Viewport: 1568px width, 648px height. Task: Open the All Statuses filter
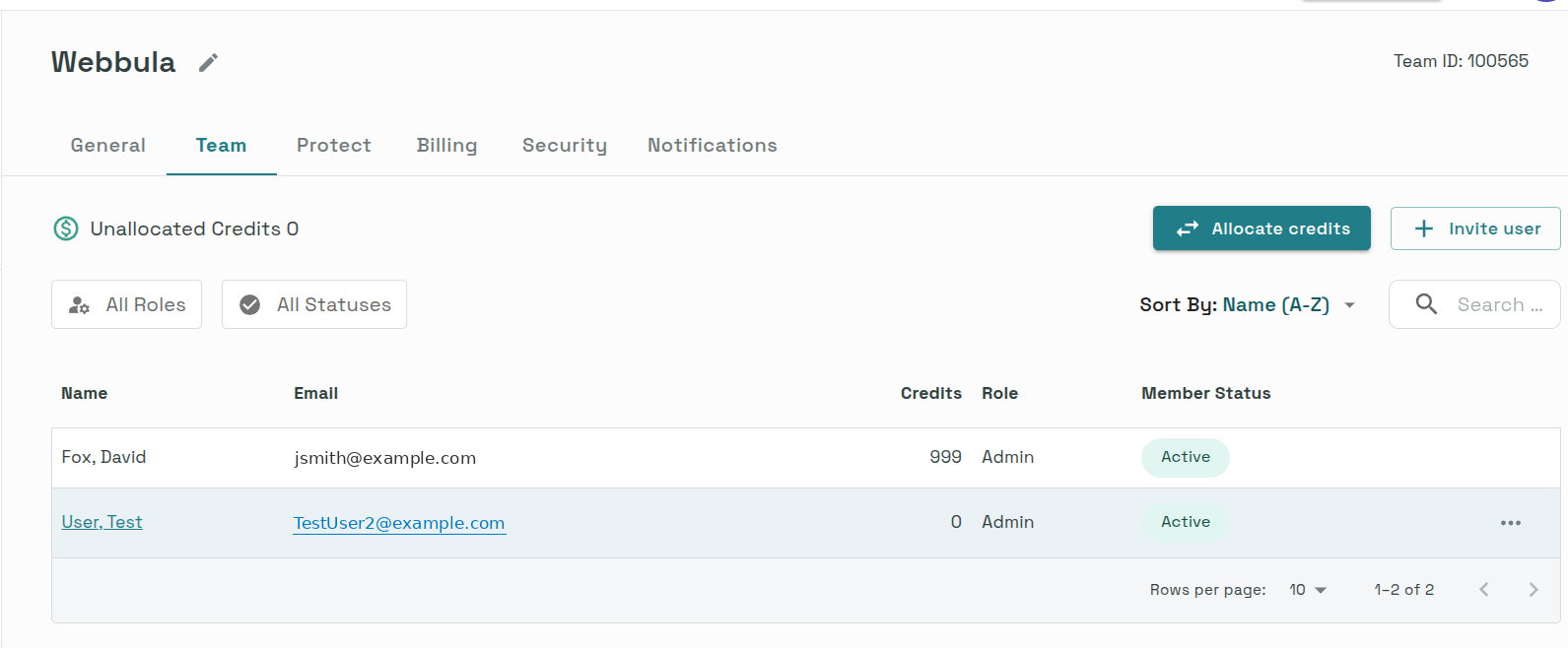[314, 304]
